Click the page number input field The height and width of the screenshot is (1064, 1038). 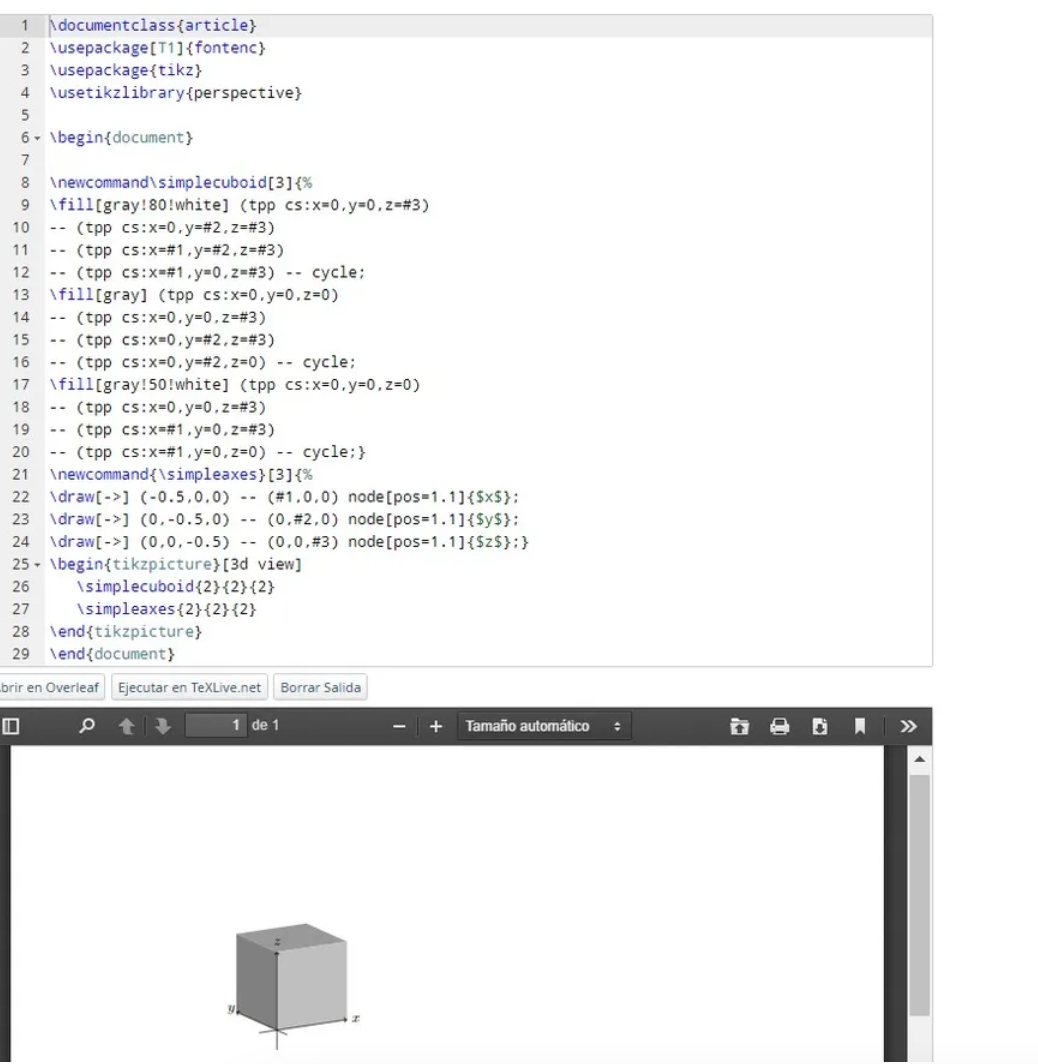(x=218, y=726)
